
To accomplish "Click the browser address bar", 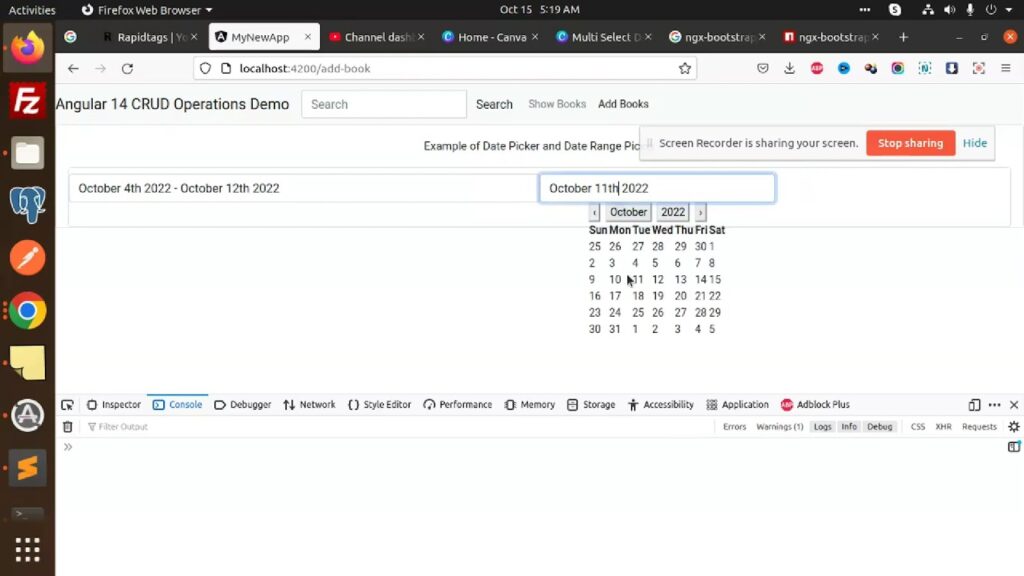I will click(444, 68).
